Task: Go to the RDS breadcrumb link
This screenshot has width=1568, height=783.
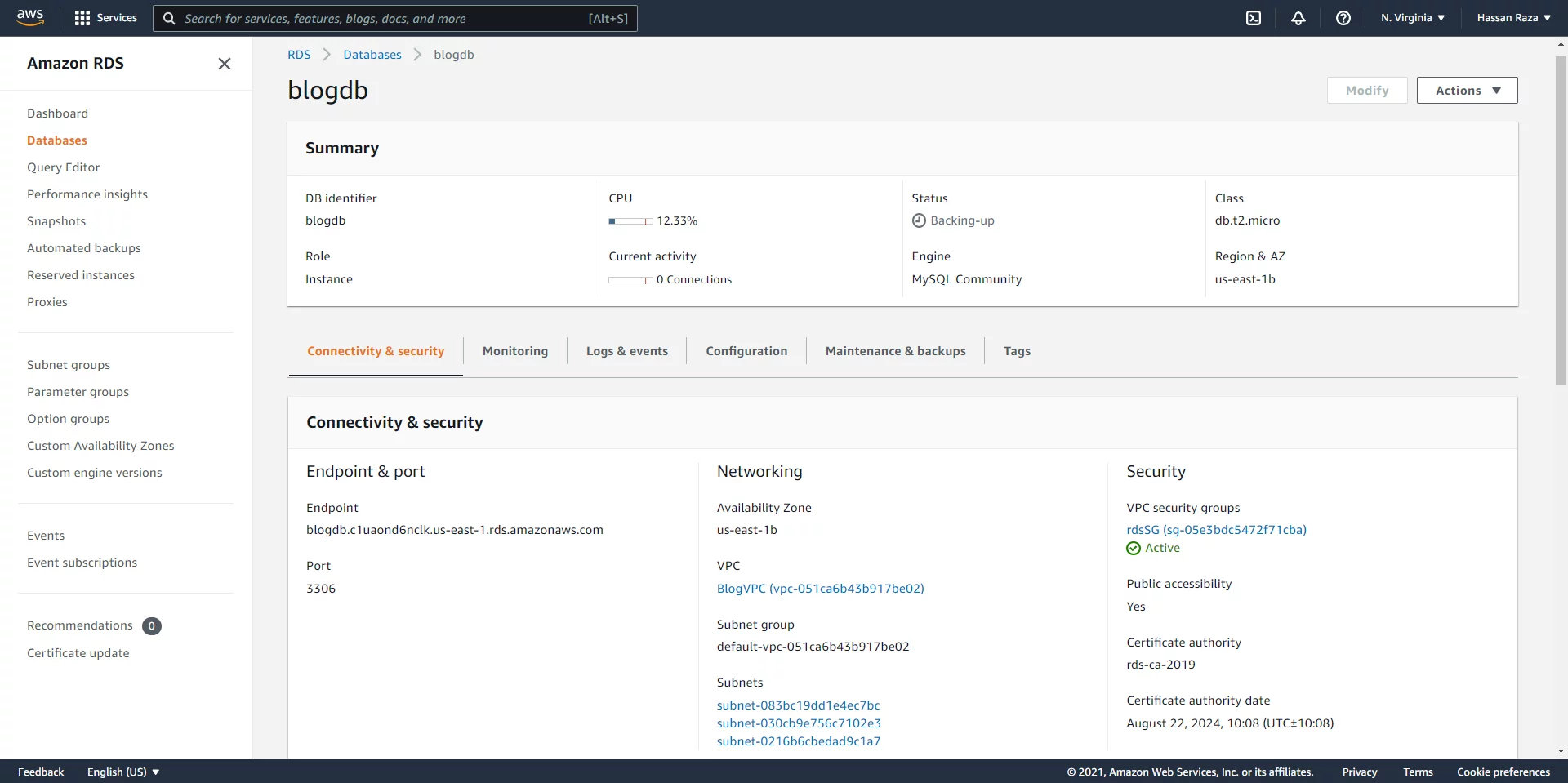Action: point(299,55)
